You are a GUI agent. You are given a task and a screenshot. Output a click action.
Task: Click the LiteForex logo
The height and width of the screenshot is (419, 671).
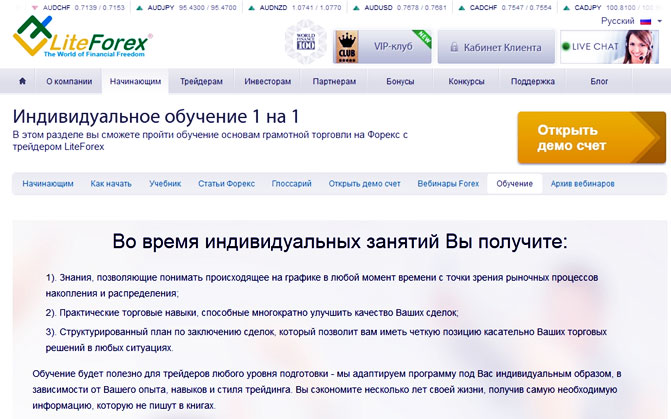pyautogui.click(x=82, y=38)
